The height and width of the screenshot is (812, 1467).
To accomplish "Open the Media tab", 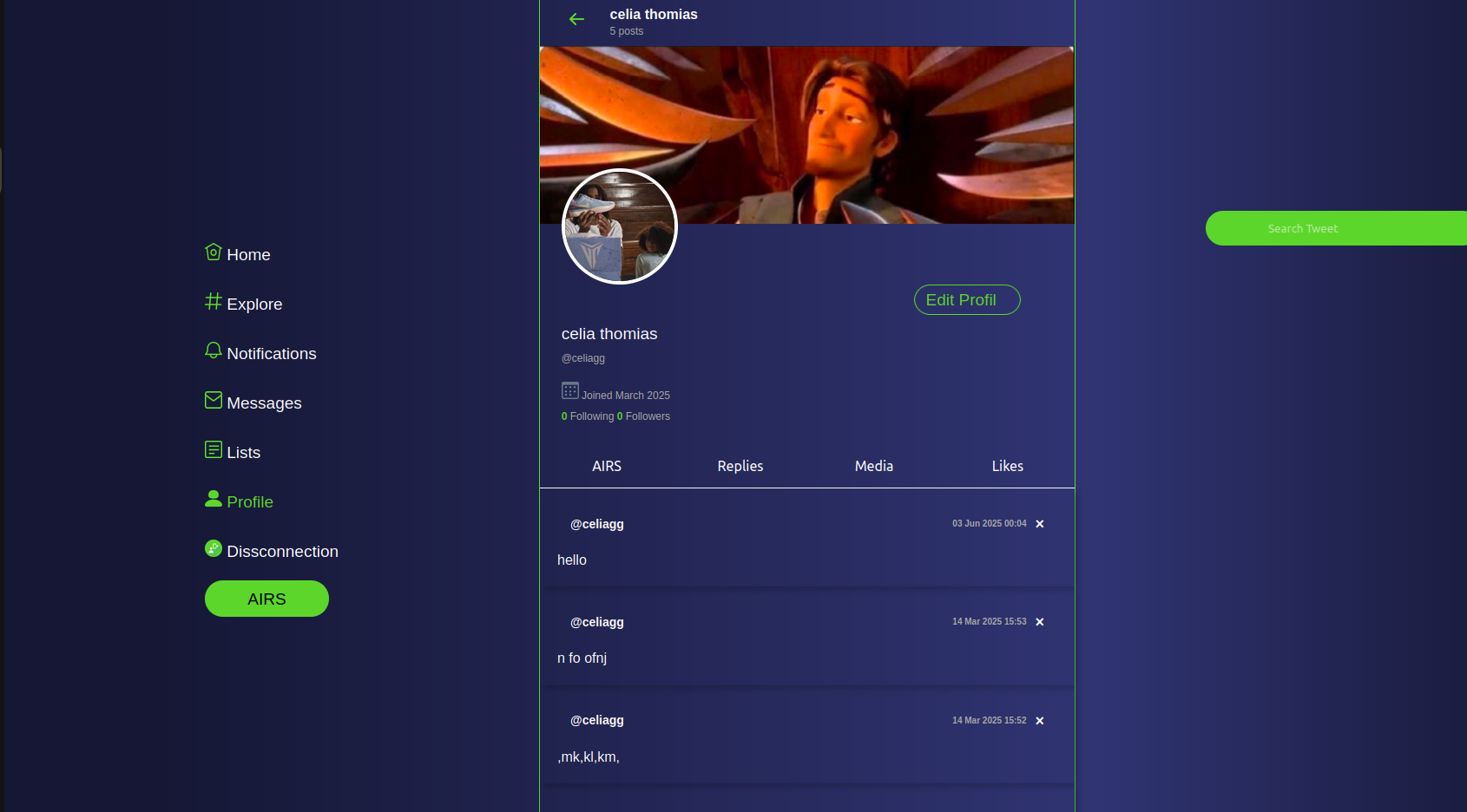I will click(873, 466).
